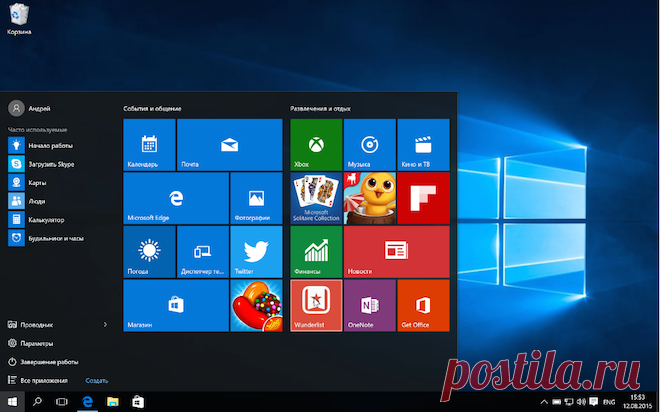Click the battery tray icon
Viewport: 660px width, 412px height.
tap(556, 402)
